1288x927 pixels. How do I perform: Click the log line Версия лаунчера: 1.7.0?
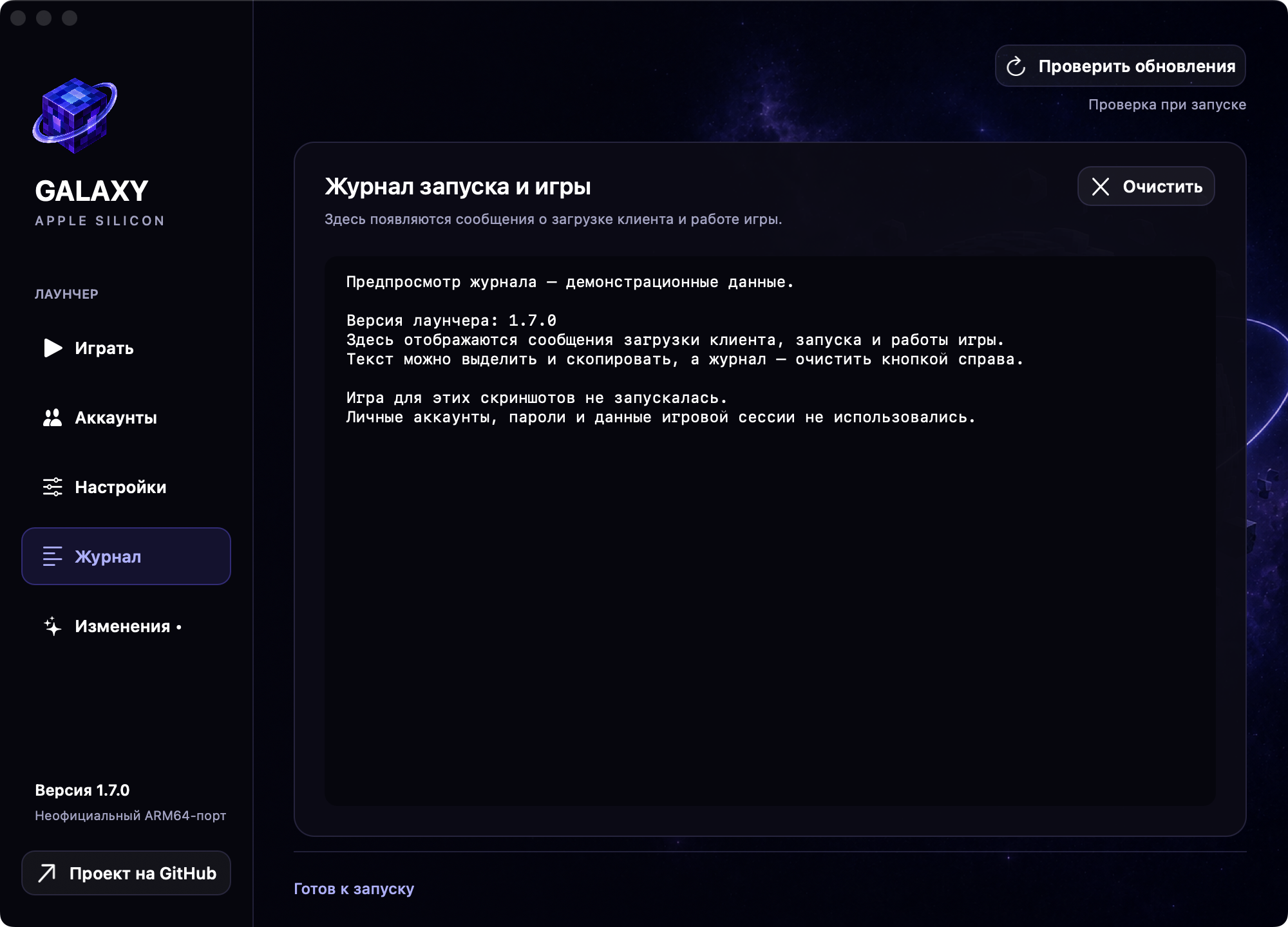(x=451, y=321)
